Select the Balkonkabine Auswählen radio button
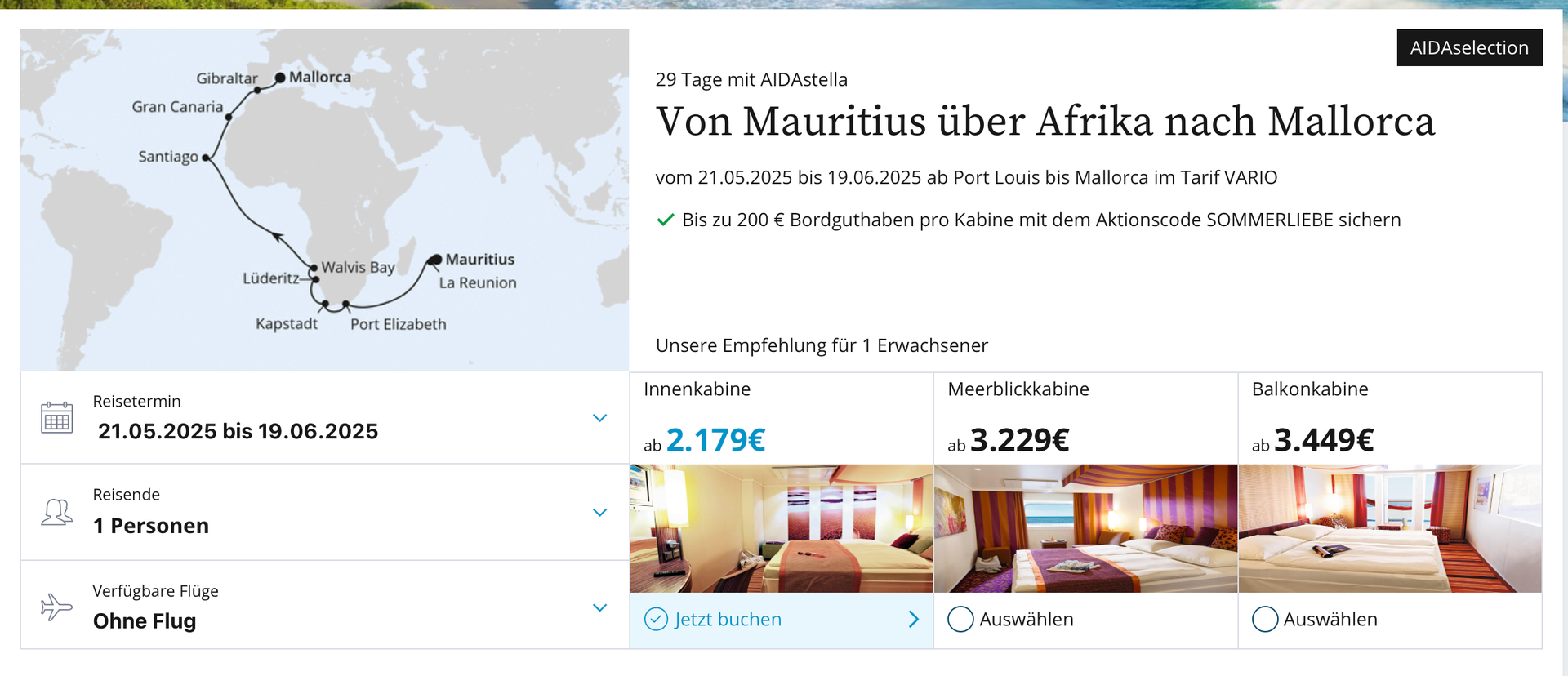The width and height of the screenshot is (1568, 676). [1264, 620]
